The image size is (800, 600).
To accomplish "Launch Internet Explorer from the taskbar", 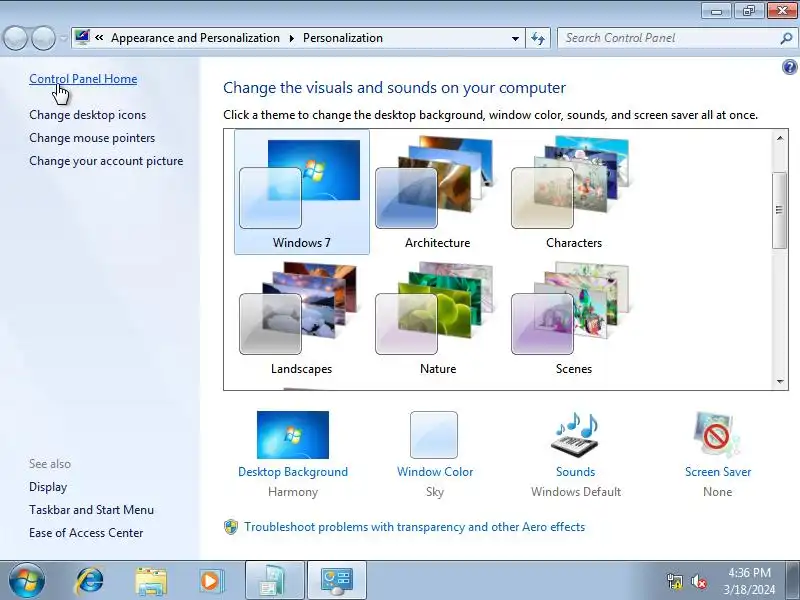I will click(89, 581).
